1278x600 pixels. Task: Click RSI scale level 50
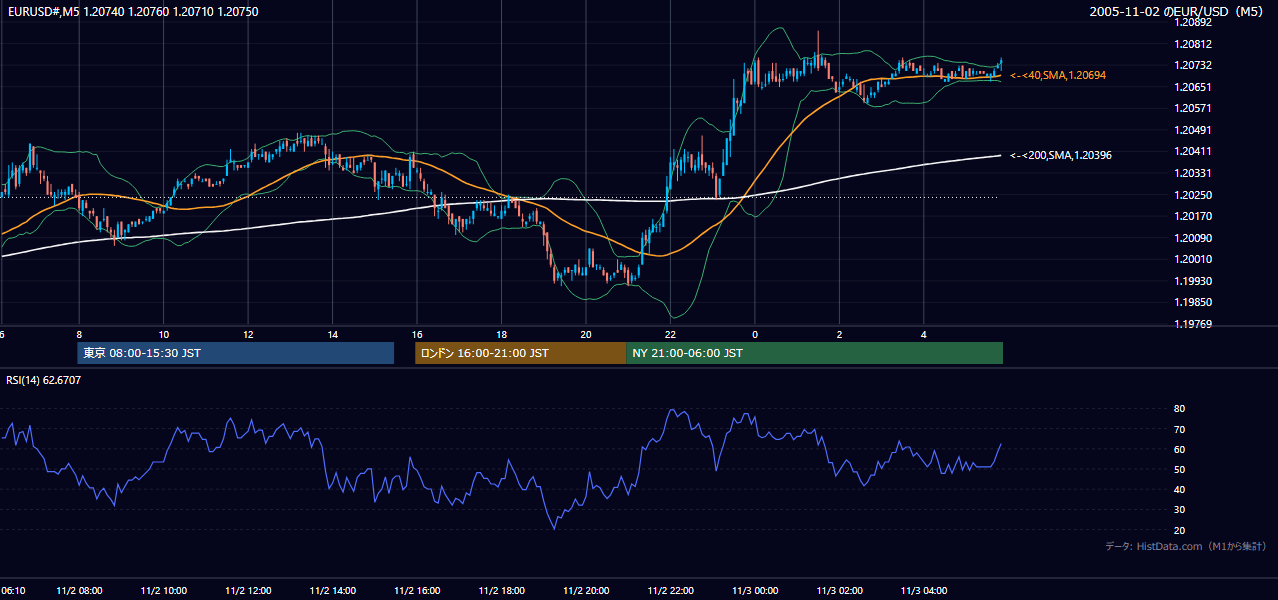click(x=1179, y=469)
